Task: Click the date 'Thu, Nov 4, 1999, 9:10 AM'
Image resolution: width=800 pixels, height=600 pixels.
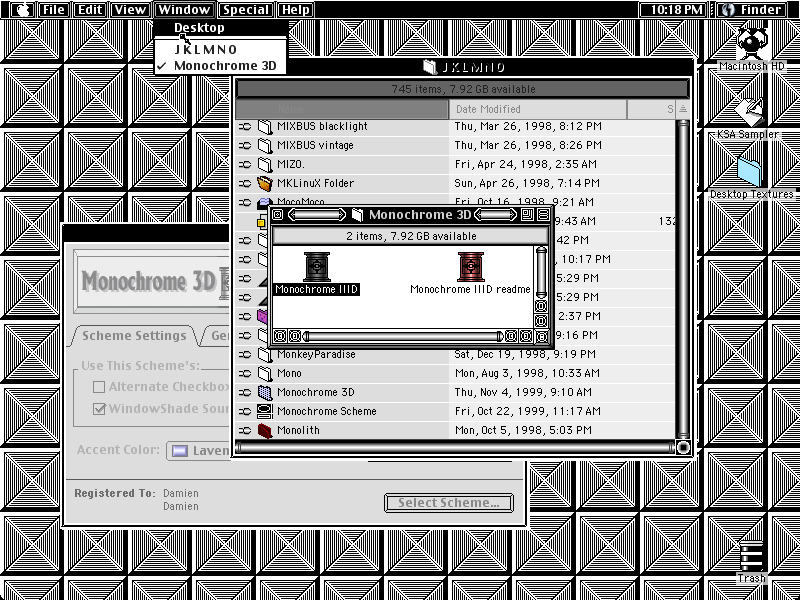Action: 523,392
